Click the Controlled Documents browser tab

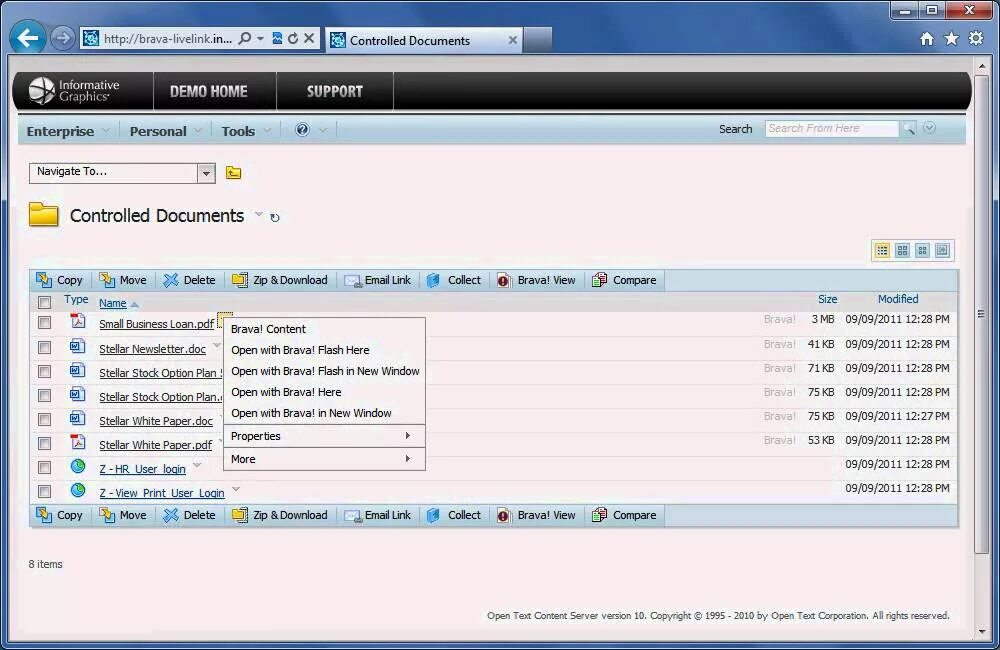[423, 40]
